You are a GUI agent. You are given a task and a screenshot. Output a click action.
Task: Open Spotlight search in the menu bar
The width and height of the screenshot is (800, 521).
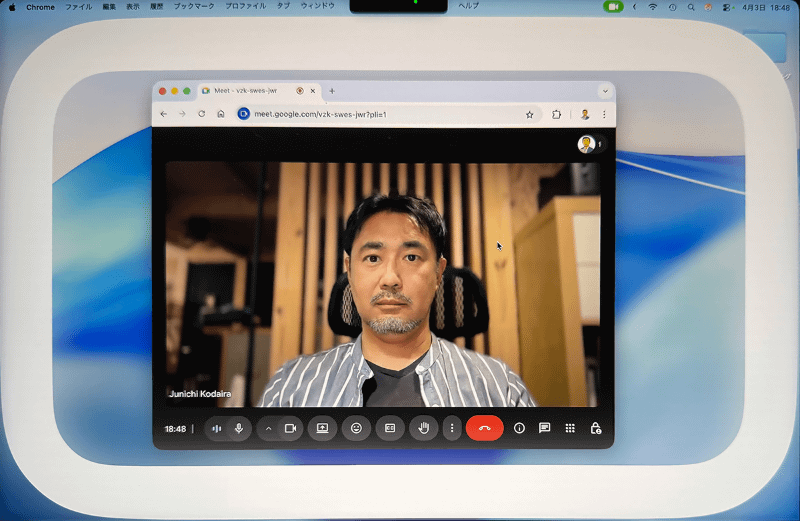[691, 8]
